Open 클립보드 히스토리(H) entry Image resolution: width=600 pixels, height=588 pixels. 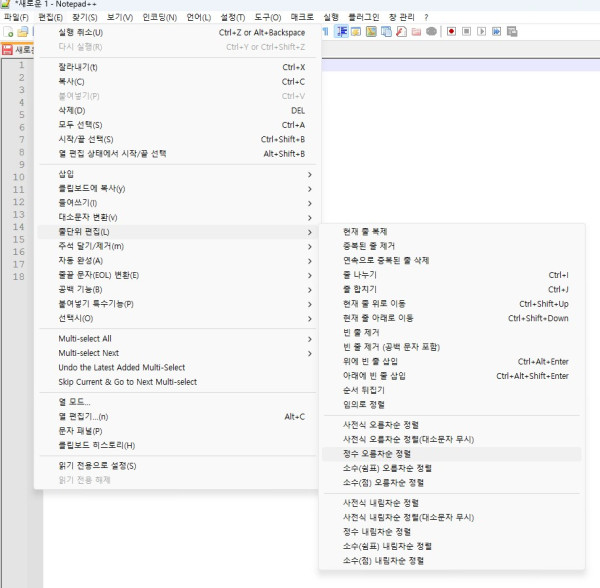(177, 445)
